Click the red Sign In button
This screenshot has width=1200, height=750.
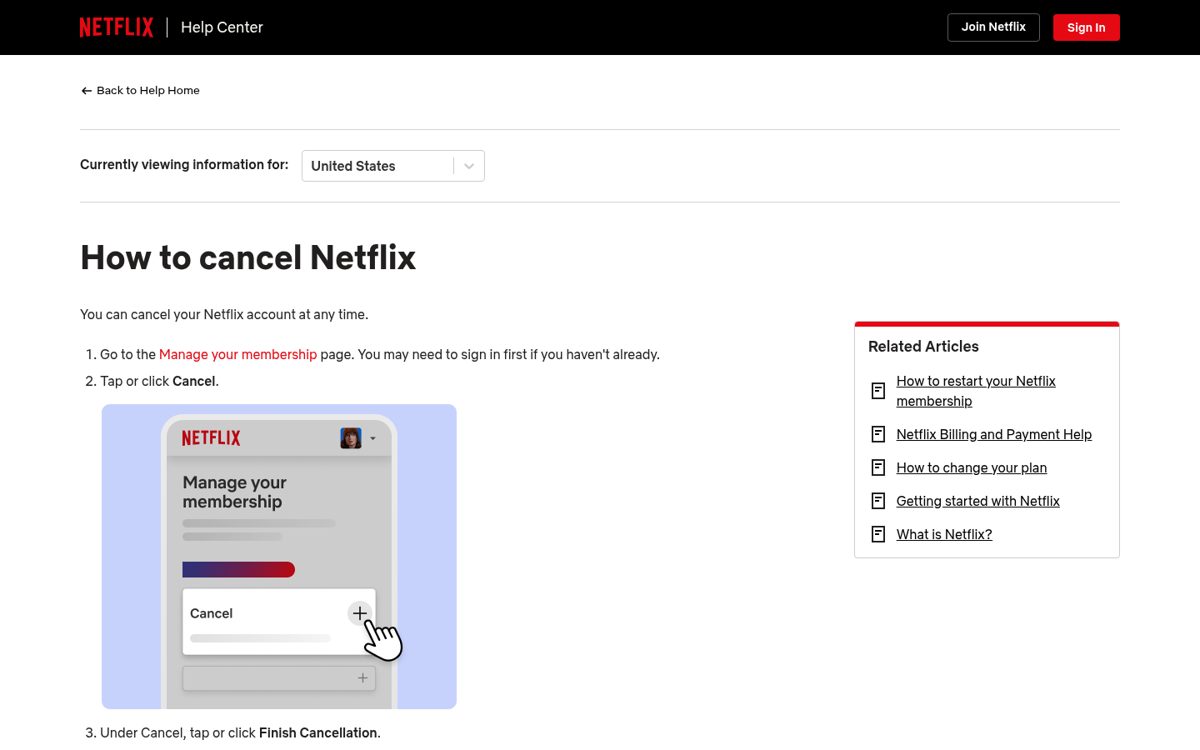pyautogui.click(x=1086, y=27)
